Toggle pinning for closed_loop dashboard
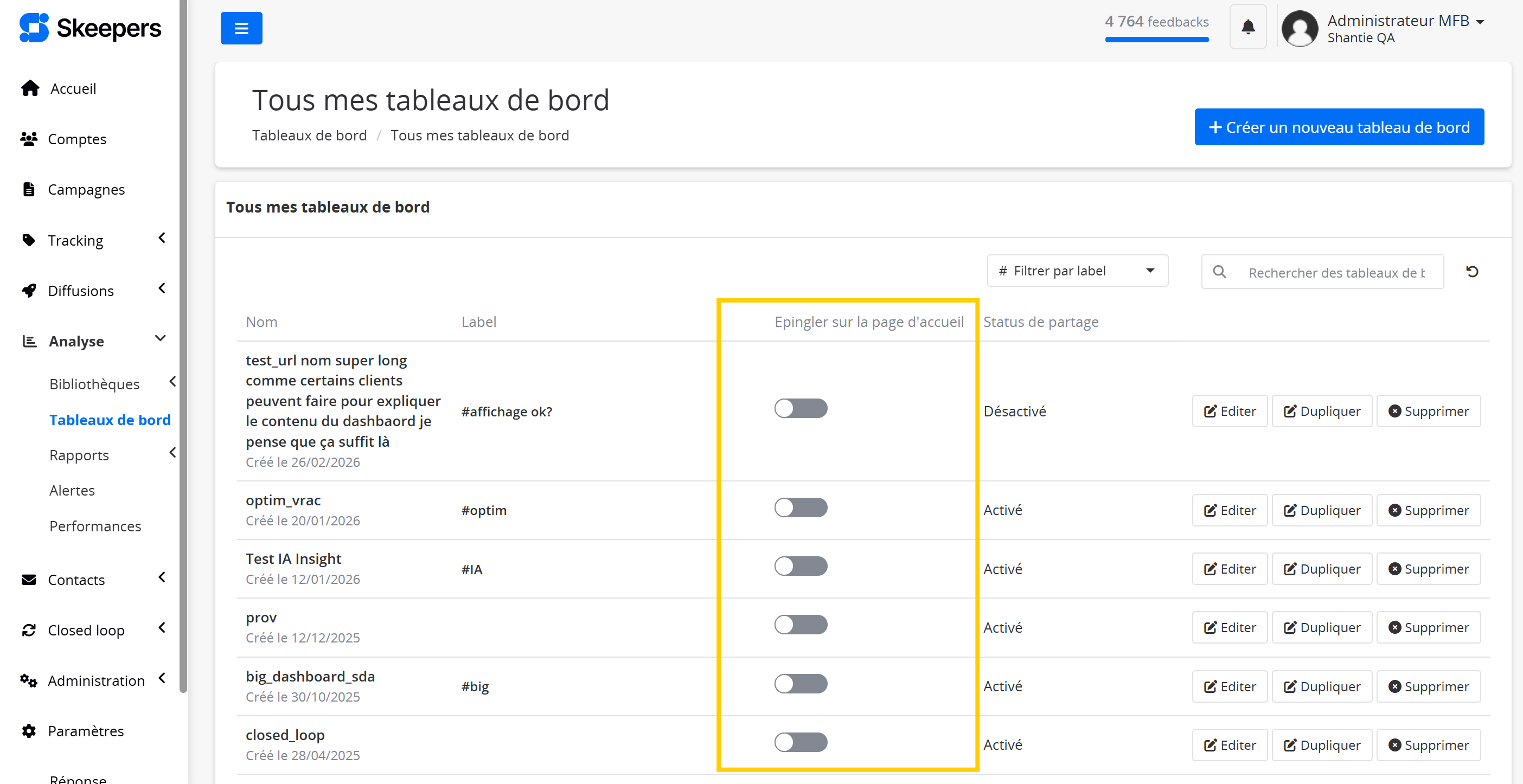This screenshot has height=784, width=1523. point(801,742)
